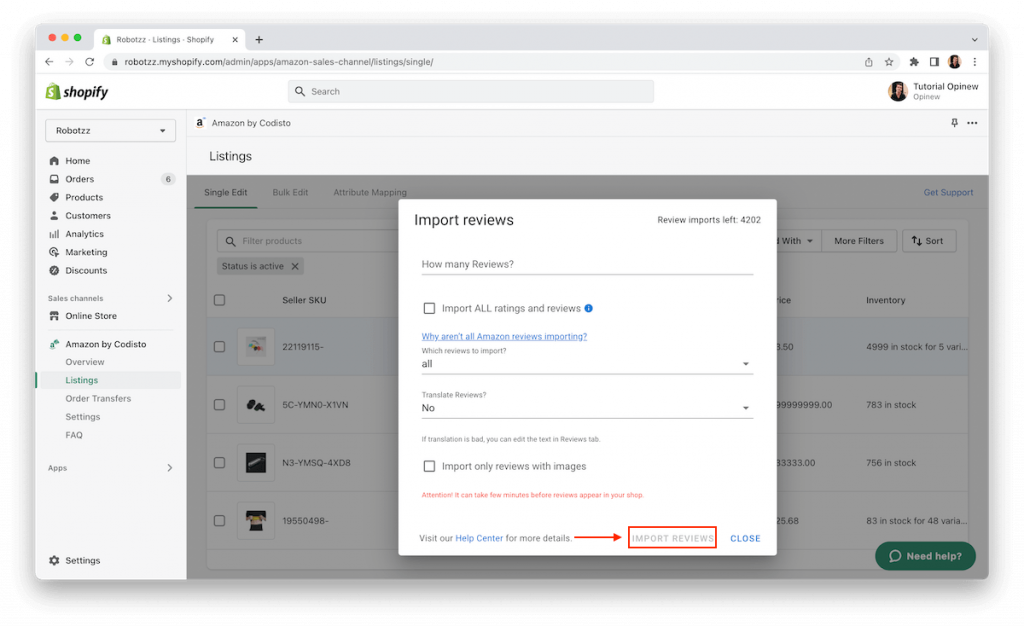Check the row for SKU 19550498-
Image resolution: width=1024 pixels, height=626 pixels.
point(219,521)
